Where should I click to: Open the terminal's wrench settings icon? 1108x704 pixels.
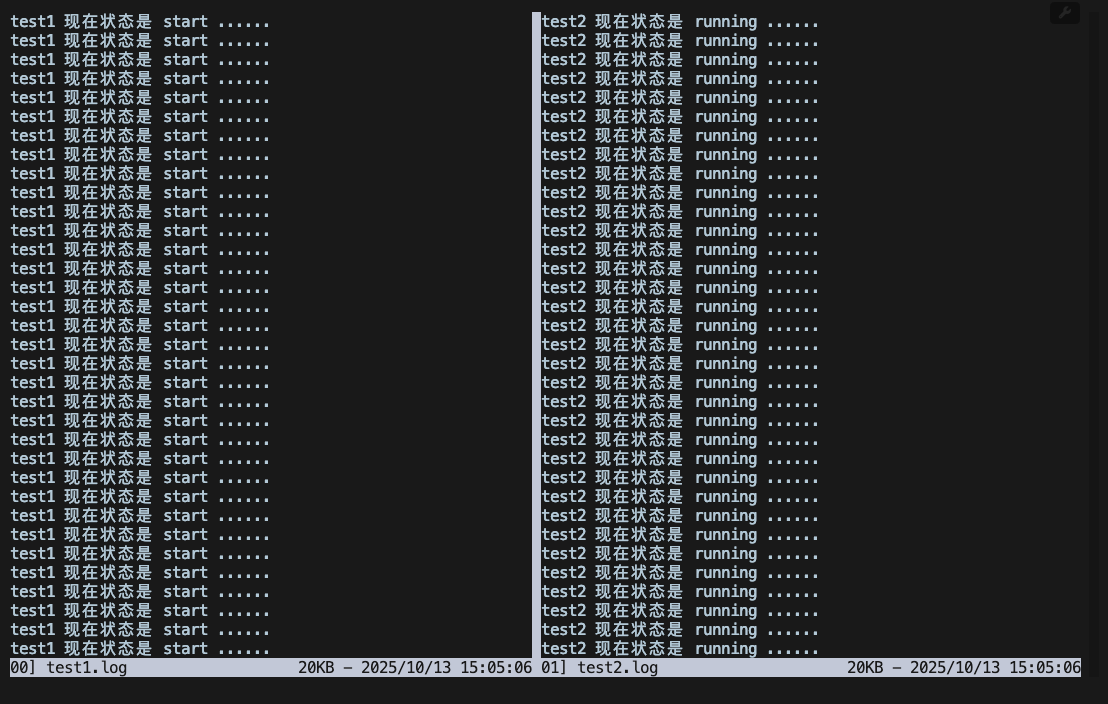[1064, 13]
